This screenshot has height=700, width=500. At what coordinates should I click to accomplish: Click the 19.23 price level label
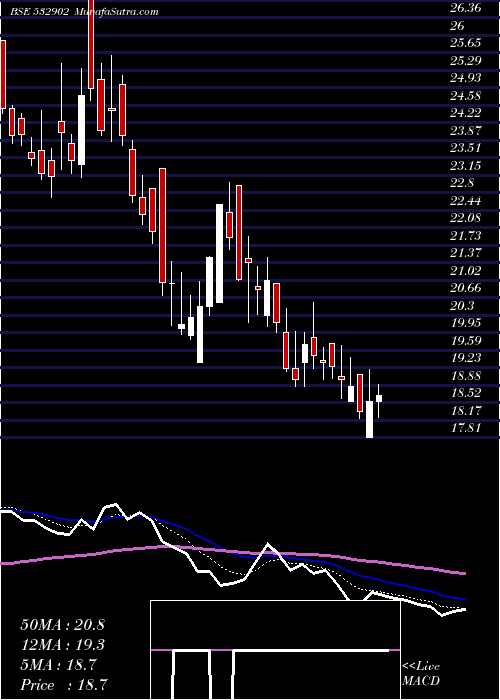tap(466, 358)
